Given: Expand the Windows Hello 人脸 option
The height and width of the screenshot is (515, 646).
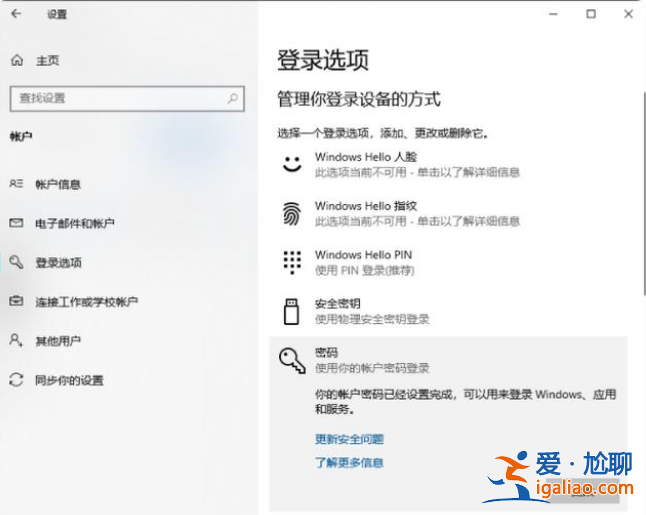Looking at the screenshot, I should click(448, 164).
